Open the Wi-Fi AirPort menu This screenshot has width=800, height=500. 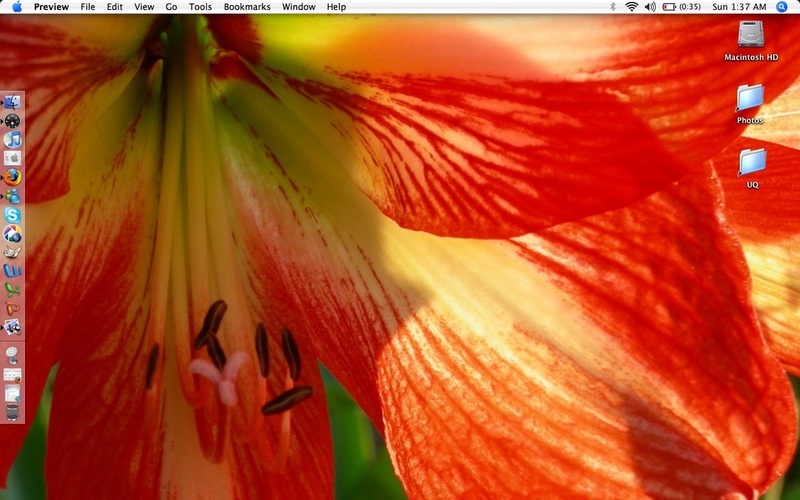tap(632, 7)
